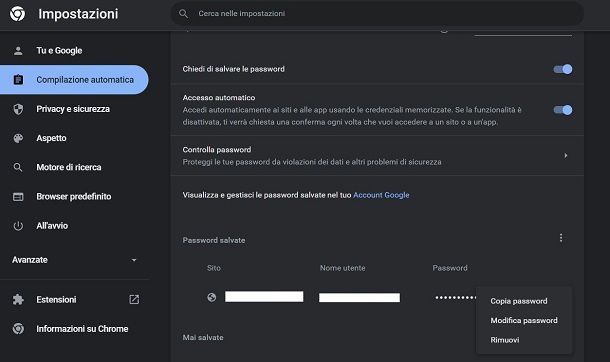610x362 pixels.
Task: Open Motore di ricerca section
Action: [69, 167]
